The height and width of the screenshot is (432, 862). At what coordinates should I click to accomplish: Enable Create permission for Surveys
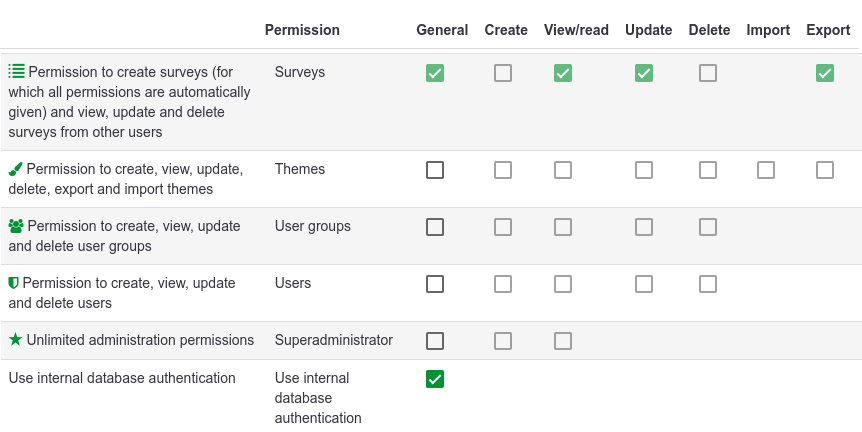(503, 73)
